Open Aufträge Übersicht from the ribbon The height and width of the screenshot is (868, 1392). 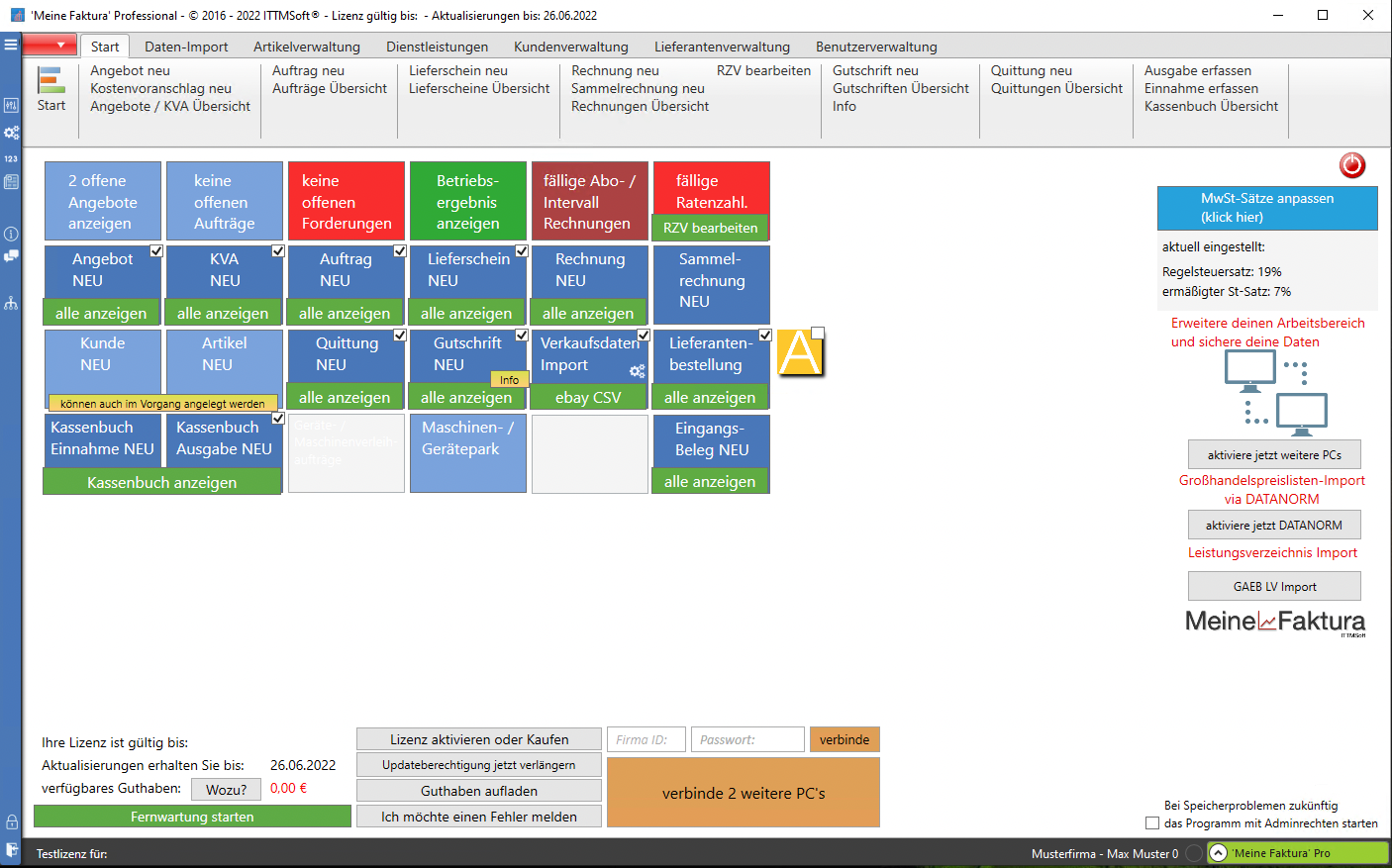tap(330, 88)
